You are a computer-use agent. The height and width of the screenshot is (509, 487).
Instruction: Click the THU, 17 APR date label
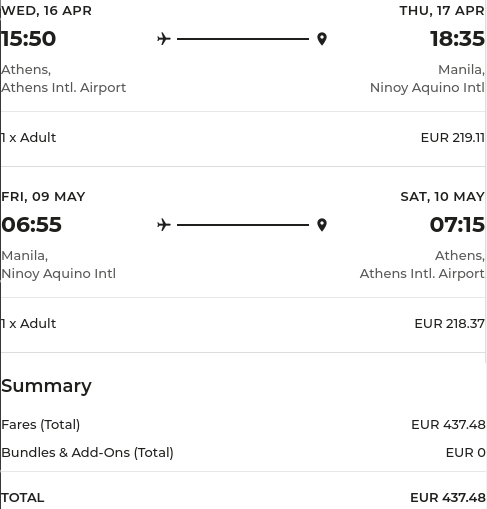442,11
